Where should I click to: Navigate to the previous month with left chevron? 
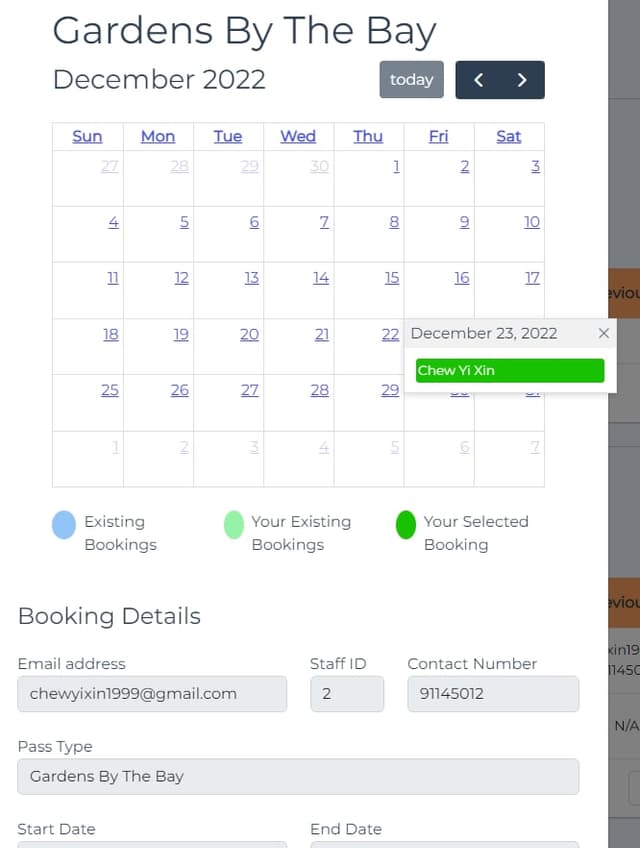pyautogui.click(x=478, y=79)
